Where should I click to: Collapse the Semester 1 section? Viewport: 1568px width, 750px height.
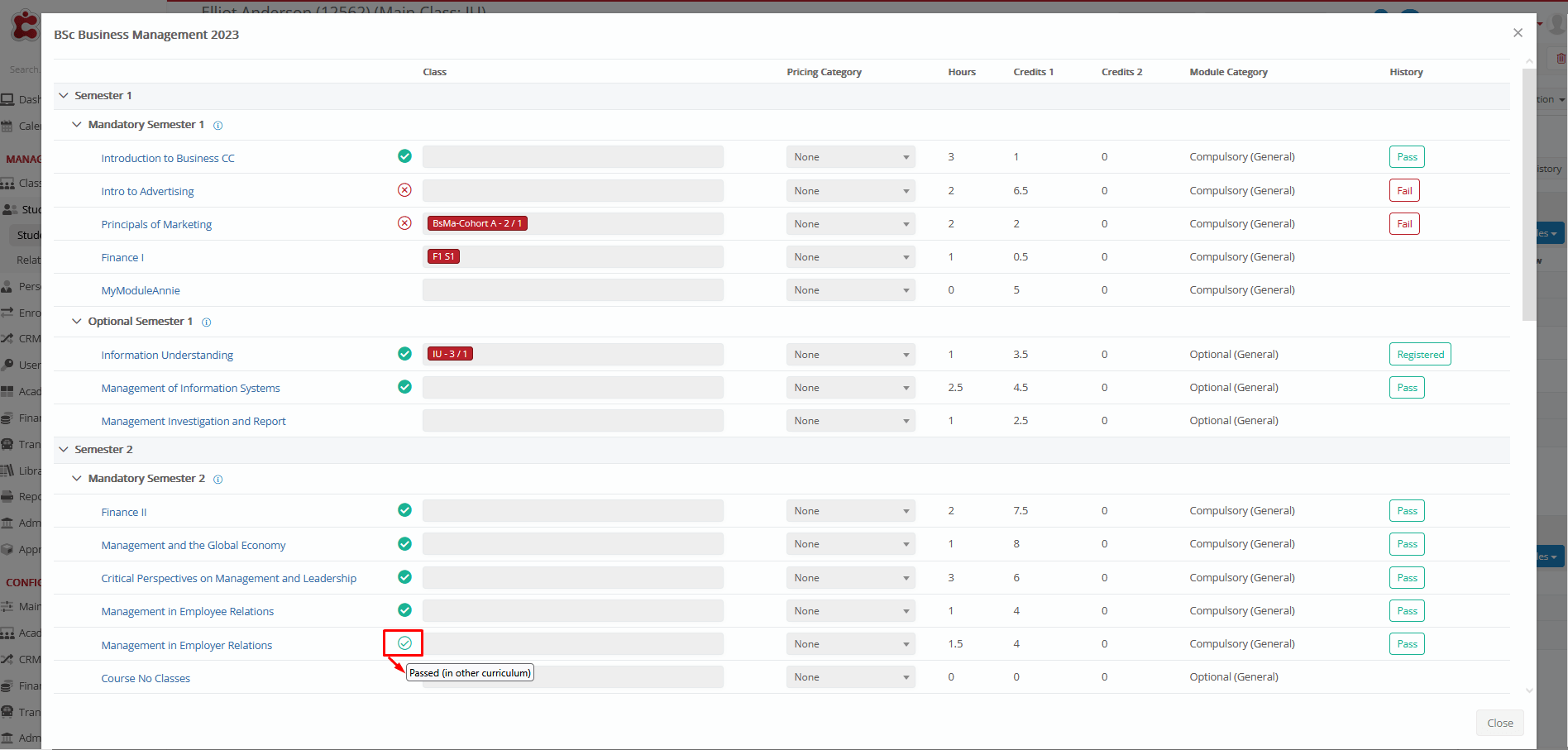point(64,96)
